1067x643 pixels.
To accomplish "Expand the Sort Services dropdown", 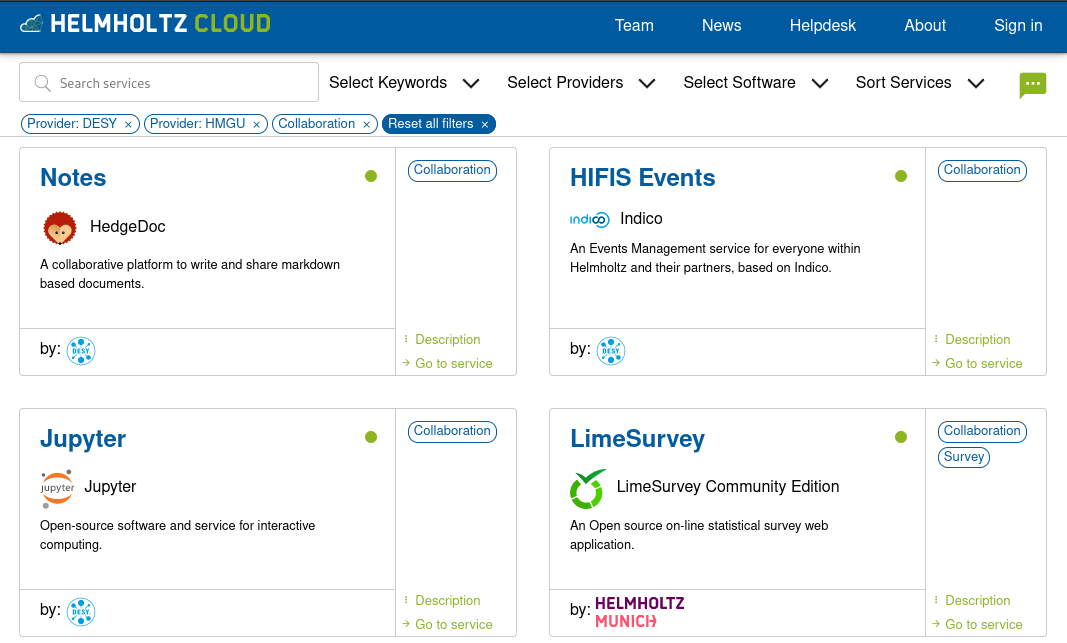I will (x=920, y=83).
